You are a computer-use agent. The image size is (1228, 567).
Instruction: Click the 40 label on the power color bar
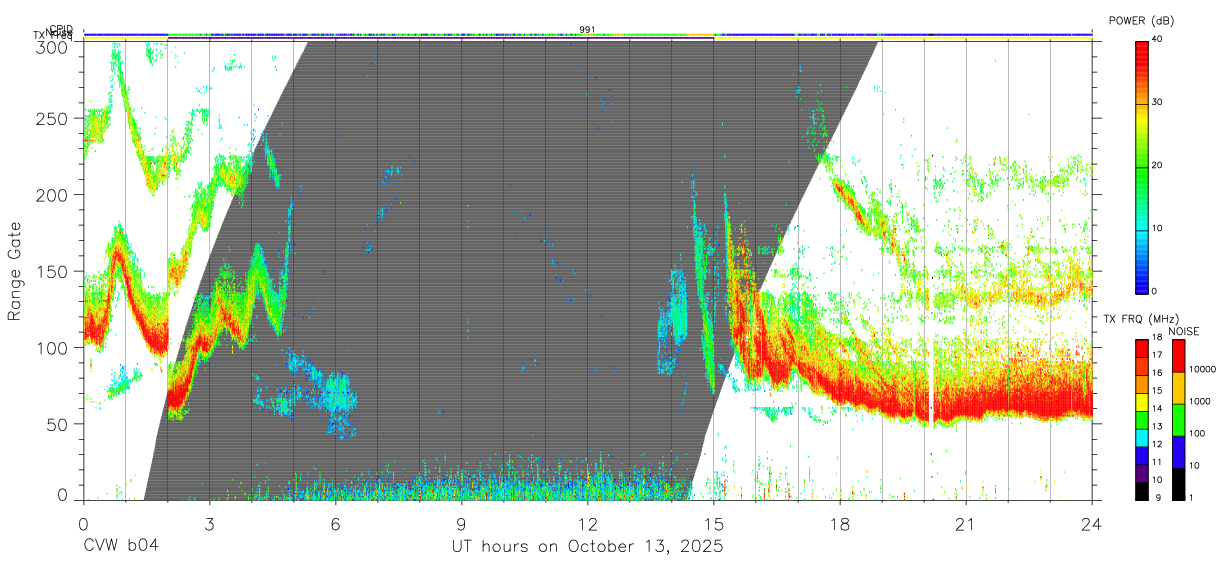click(1159, 39)
